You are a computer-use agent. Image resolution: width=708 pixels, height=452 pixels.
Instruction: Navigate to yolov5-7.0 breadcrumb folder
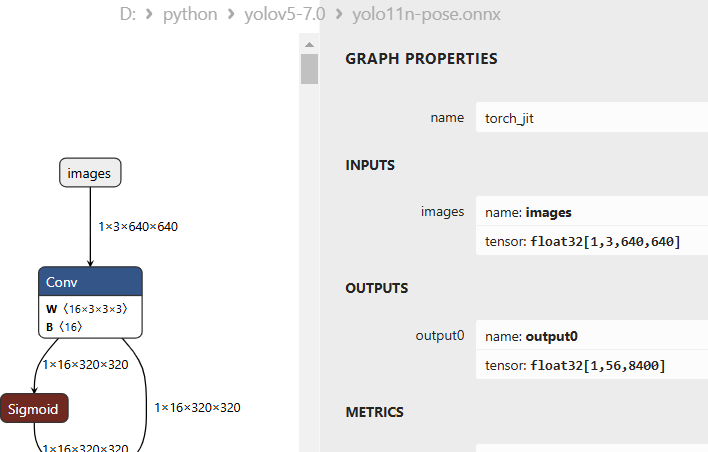click(284, 15)
